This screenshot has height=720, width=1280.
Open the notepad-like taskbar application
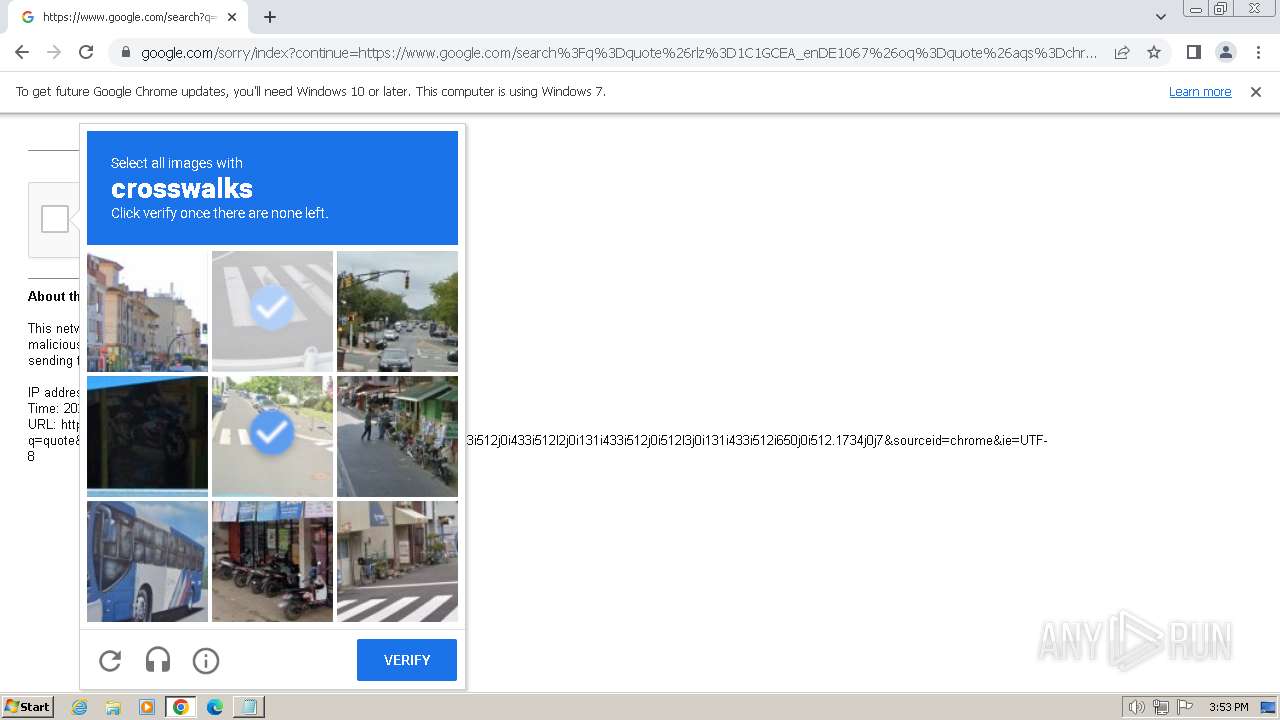(249, 707)
